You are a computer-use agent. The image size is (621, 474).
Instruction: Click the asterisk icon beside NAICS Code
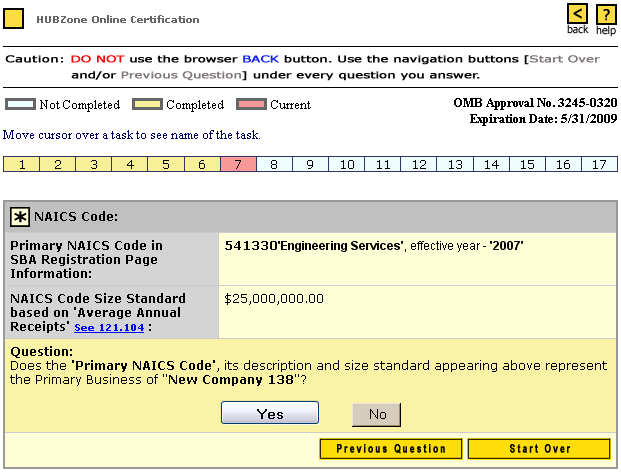[x=20, y=217]
